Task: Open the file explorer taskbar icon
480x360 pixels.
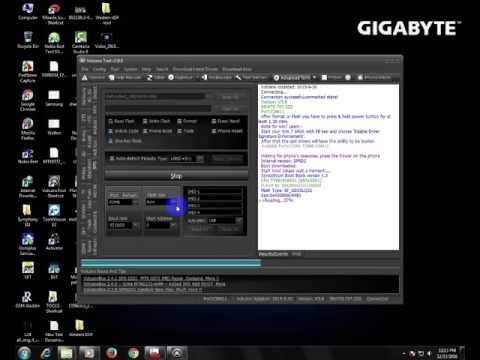Action: [67, 353]
